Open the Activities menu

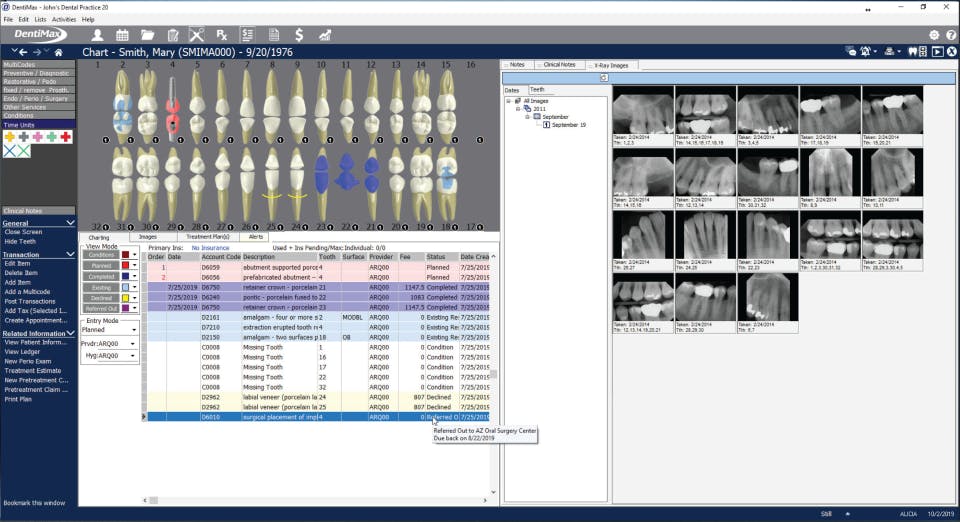[64, 19]
